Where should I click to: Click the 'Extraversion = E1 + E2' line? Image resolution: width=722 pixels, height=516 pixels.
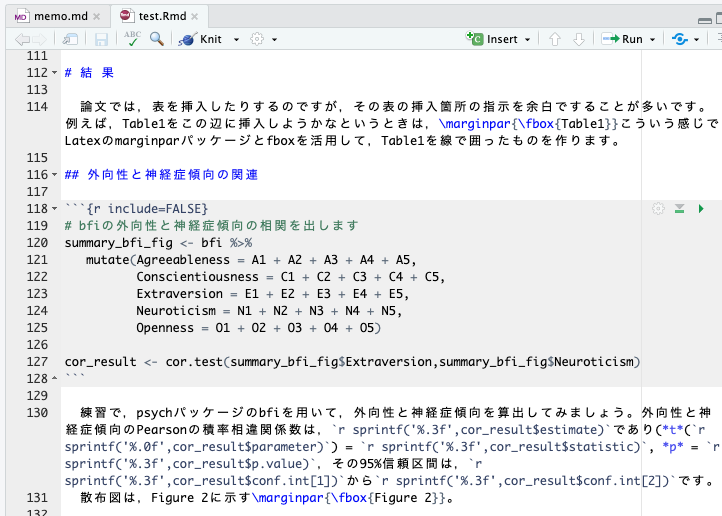[x=273, y=294]
